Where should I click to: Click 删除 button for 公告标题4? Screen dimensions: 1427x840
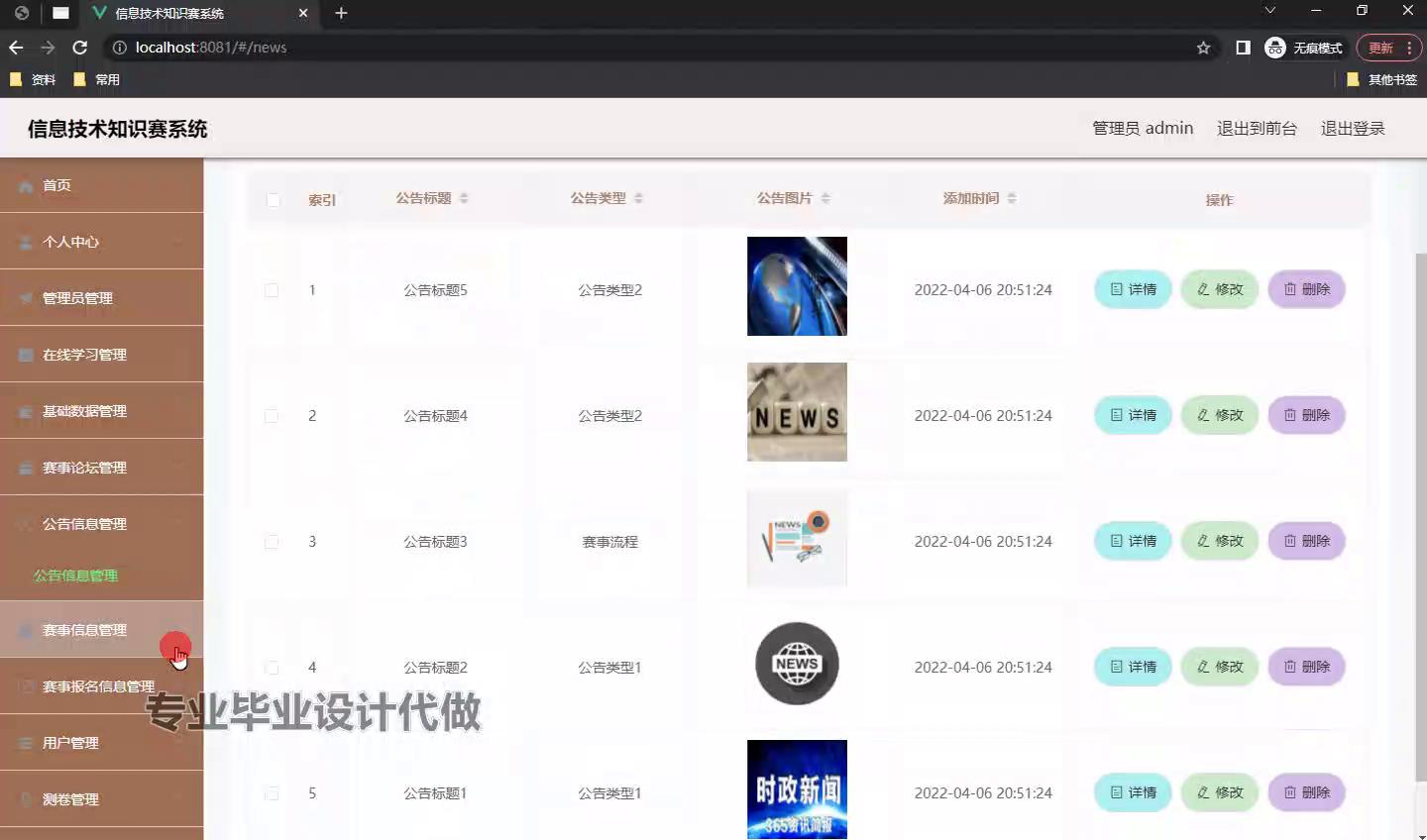click(1306, 415)
